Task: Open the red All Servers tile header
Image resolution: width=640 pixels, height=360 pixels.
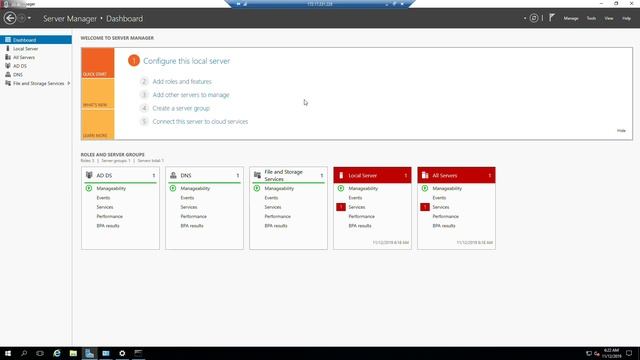Action: [x=456, y=175]
